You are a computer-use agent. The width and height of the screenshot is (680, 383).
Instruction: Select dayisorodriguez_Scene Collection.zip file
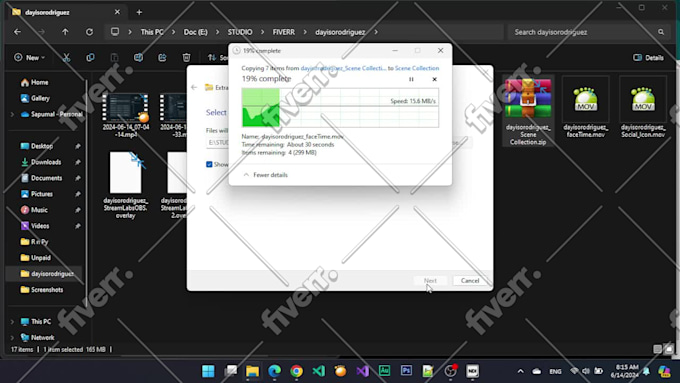[528, 111]
